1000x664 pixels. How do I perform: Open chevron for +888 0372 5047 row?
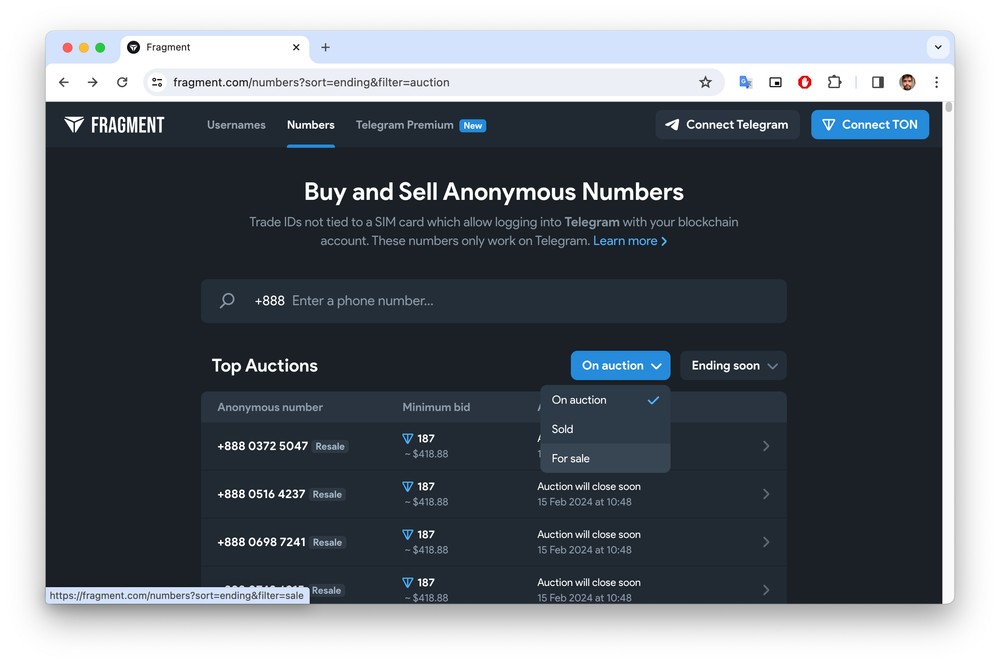coord(766,446)
